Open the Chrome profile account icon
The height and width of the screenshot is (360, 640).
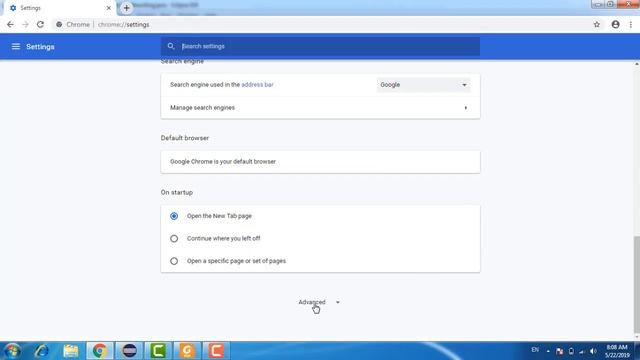click(616, 24)
